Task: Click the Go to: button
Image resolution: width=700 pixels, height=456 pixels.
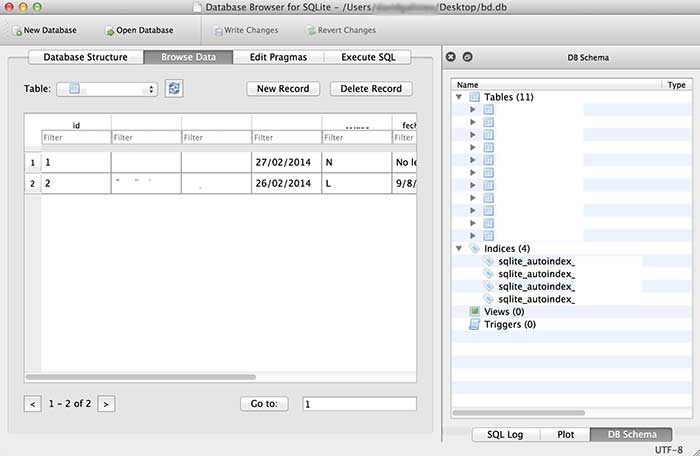Action: 264,404
